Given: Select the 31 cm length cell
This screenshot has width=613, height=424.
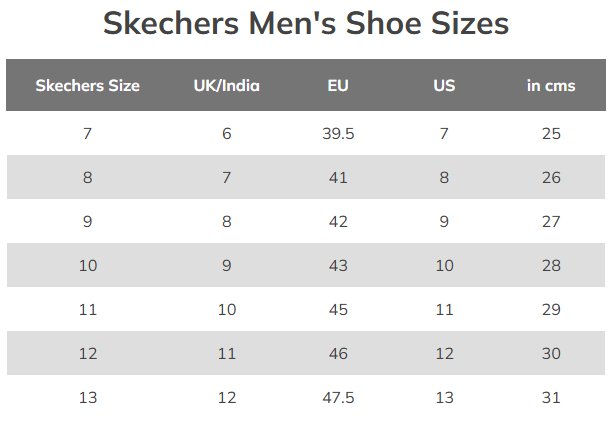Looking at the screenshot, I should [551, 398].
